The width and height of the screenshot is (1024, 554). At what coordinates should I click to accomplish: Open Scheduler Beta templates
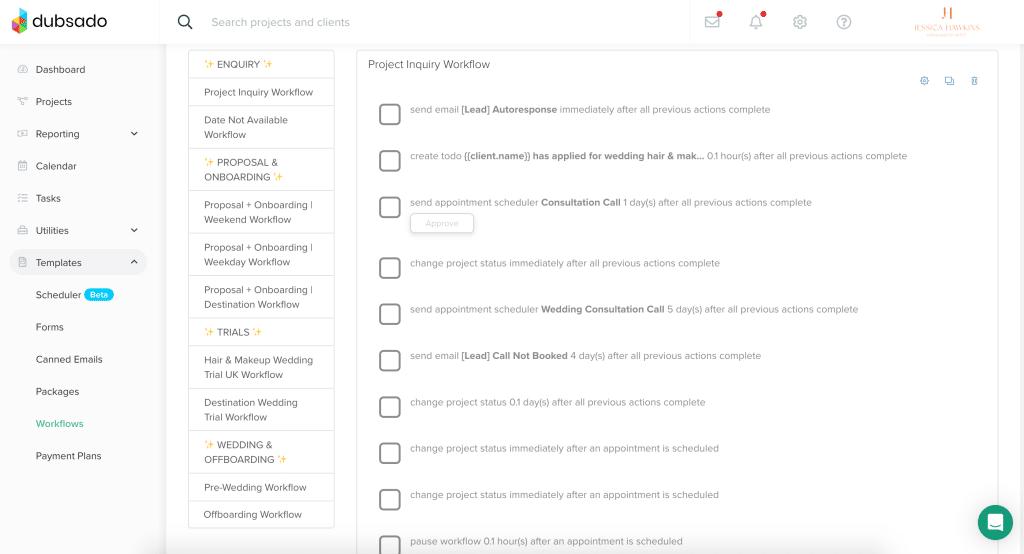coord(74,295)
